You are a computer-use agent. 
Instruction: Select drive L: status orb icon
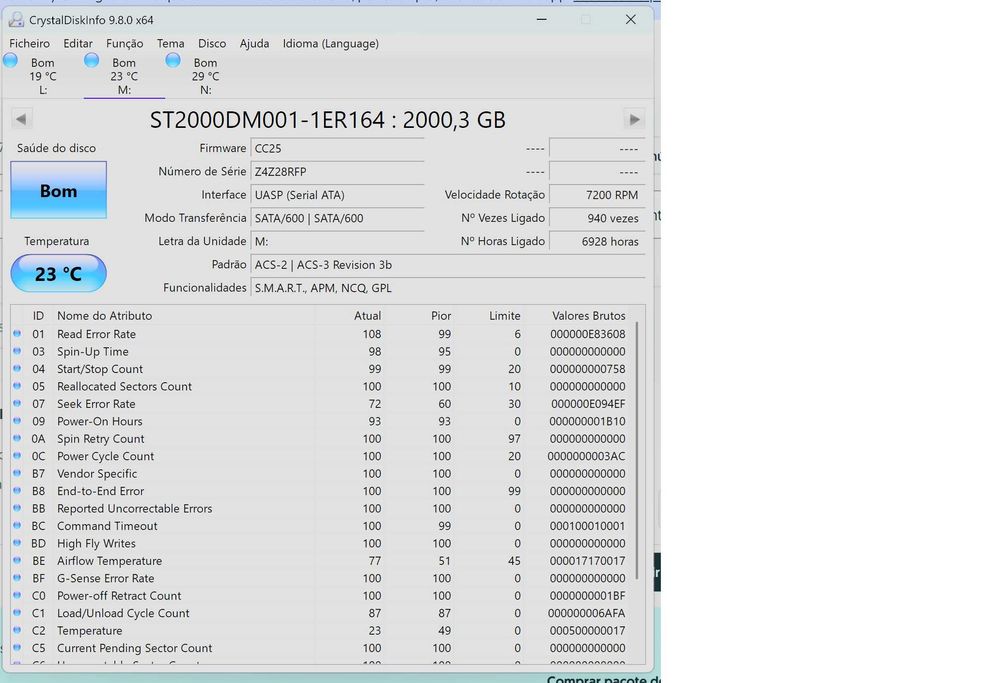click(10, 61)
